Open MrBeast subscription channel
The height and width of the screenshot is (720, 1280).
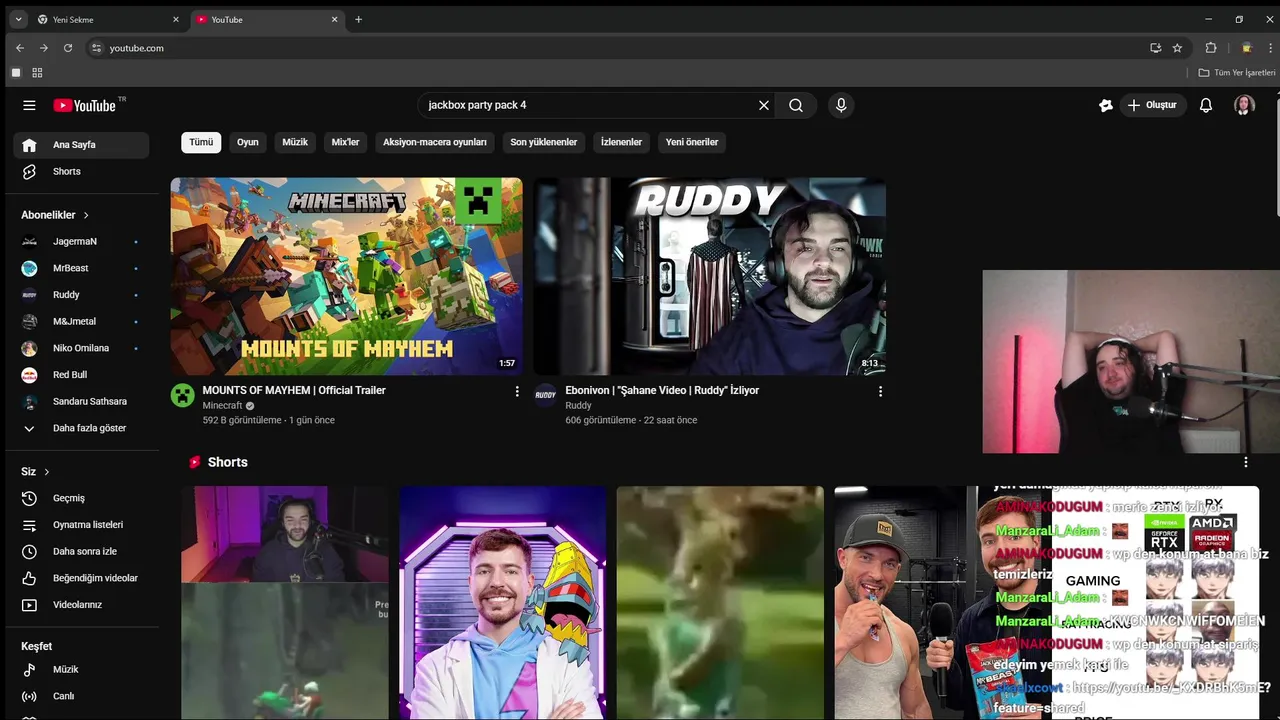(x=81, y=268)
